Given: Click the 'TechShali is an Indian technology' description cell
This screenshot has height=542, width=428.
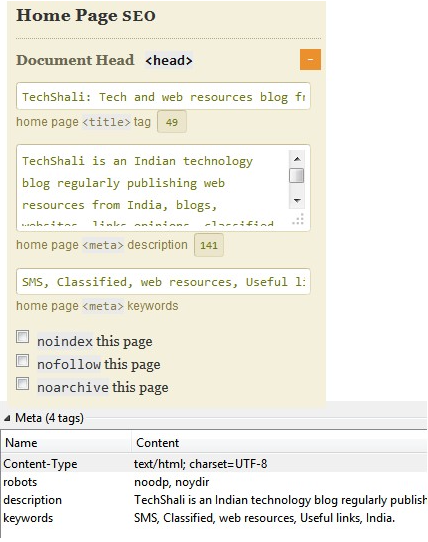Looking at the screenshot, I should point(280,500).
